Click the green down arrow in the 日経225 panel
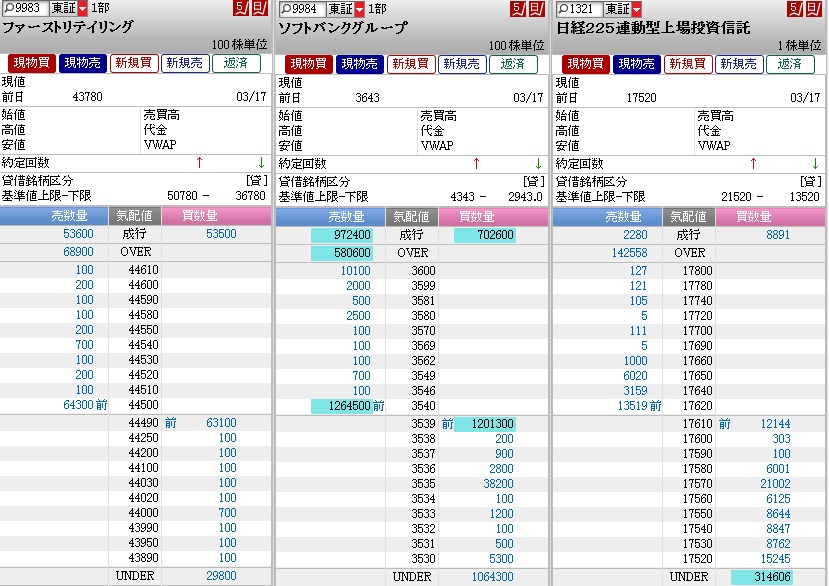Image resolution: width=829 pixels, height=586 pixels. tap(815, 163)
